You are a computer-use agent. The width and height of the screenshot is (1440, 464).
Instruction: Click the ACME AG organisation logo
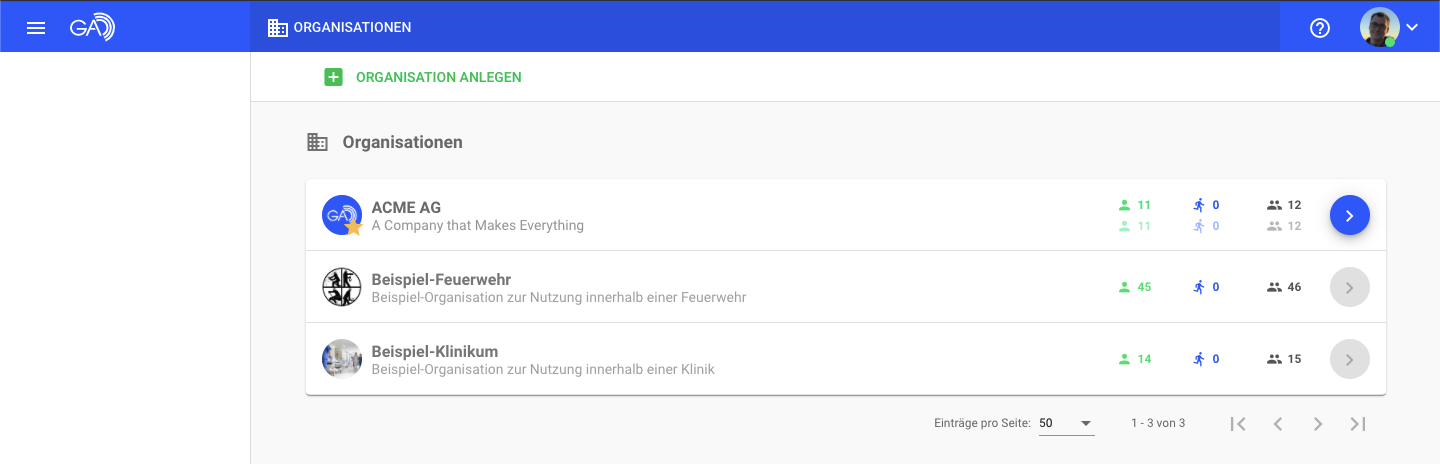(342, 215)
